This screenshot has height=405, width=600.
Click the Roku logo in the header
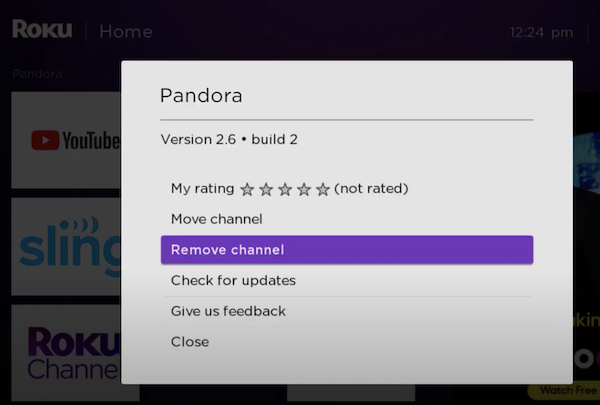(x=41, y=31)
